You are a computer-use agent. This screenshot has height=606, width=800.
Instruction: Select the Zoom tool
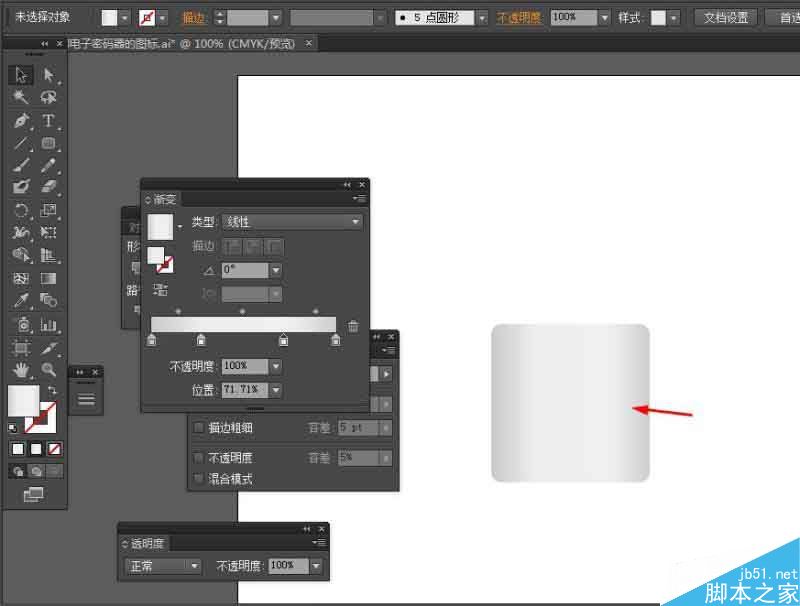(48, 370)
